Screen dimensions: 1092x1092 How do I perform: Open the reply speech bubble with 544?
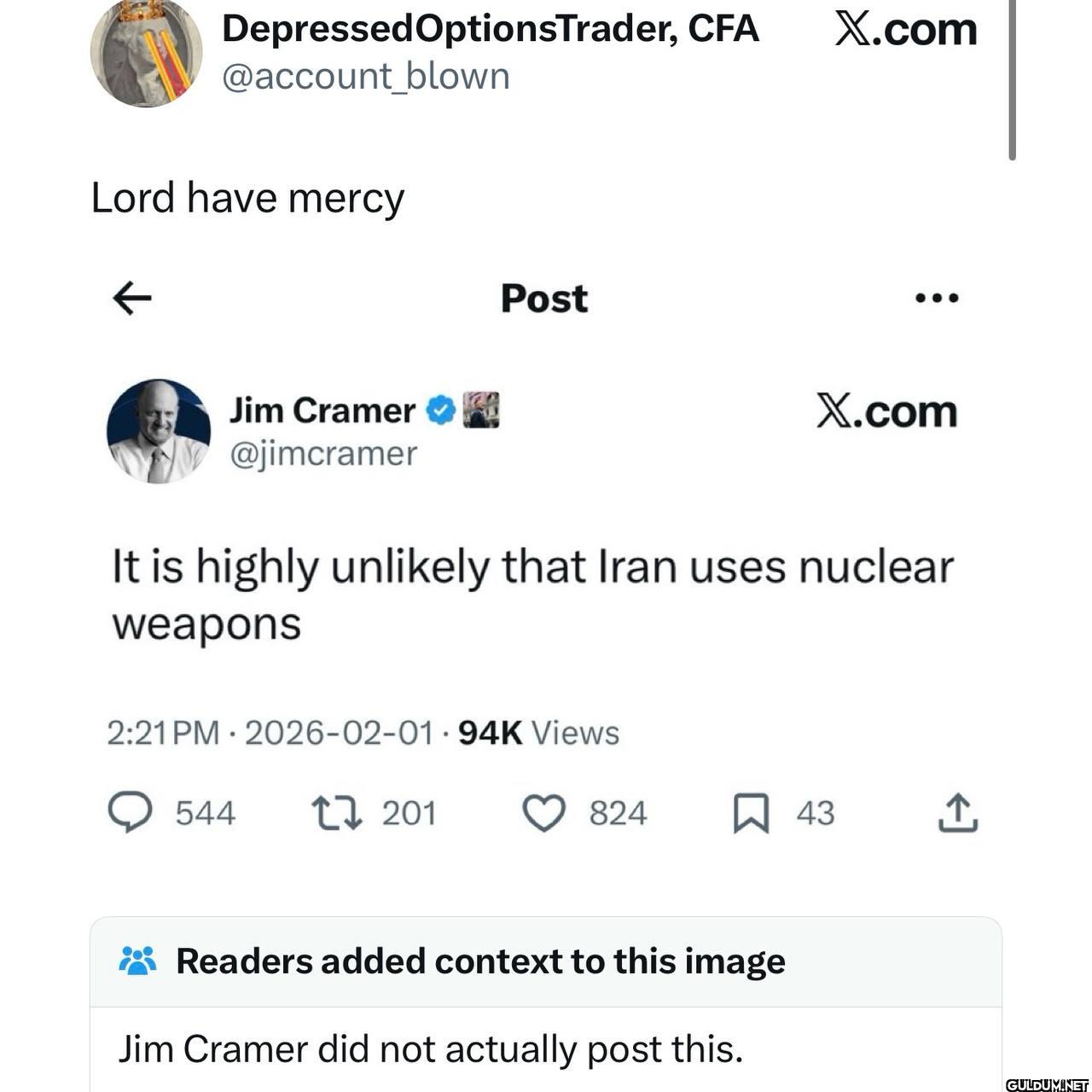pos(130,812)
